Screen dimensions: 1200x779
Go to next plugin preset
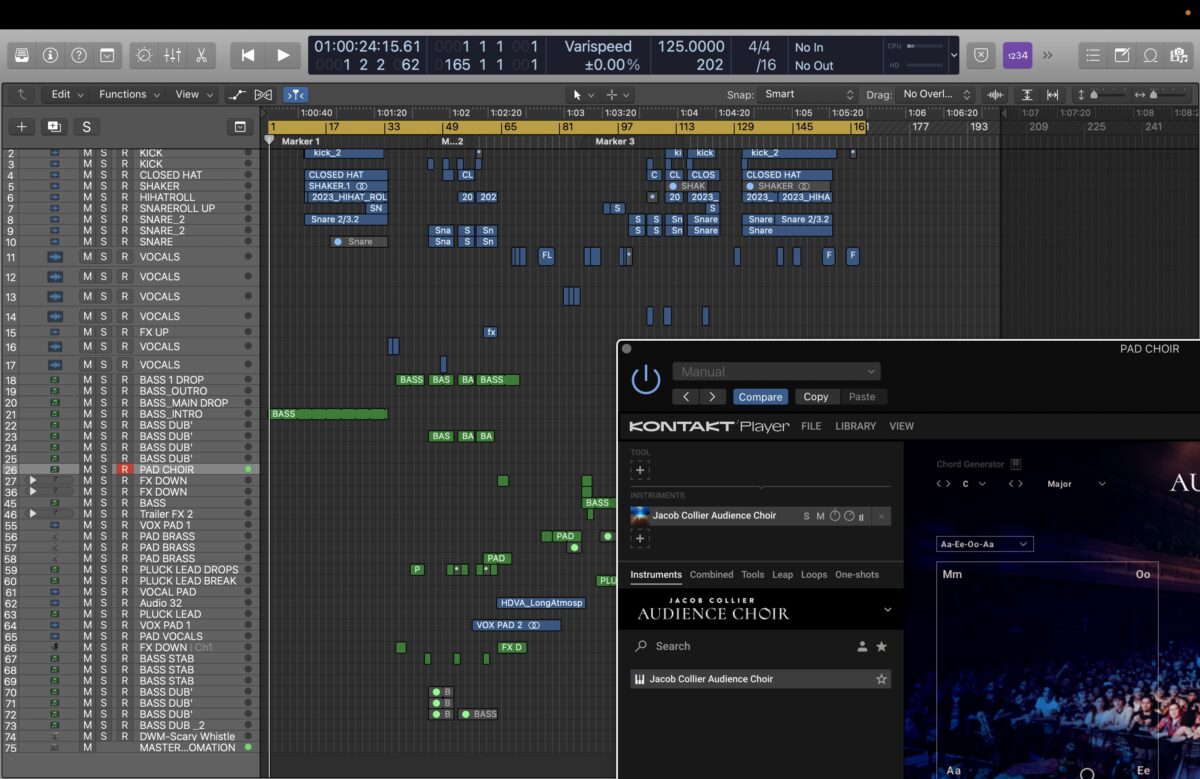point(712,397)
